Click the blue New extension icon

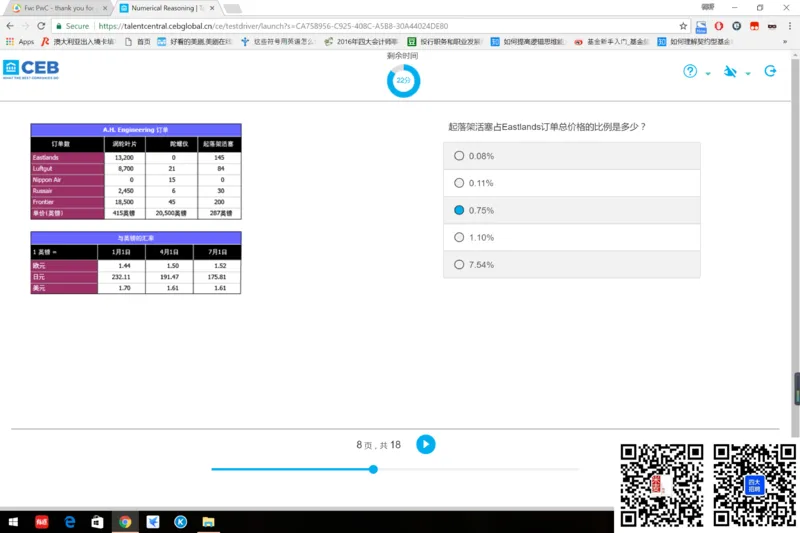point(701,27)
